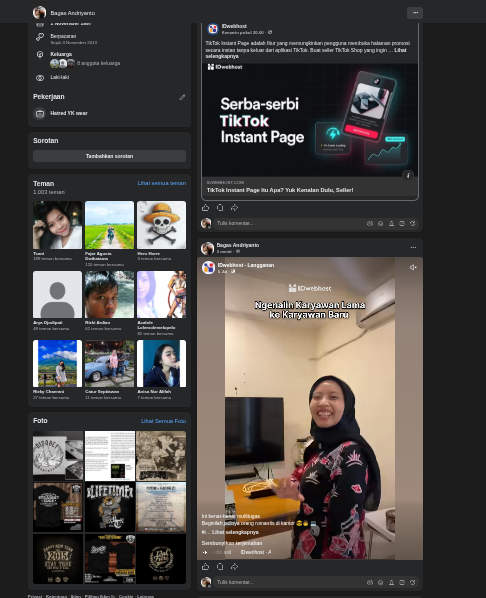Share the Ngenalin Karyawan video post
Screen dimensions: 486x598
pyautogui.click(x=234, y=566)
